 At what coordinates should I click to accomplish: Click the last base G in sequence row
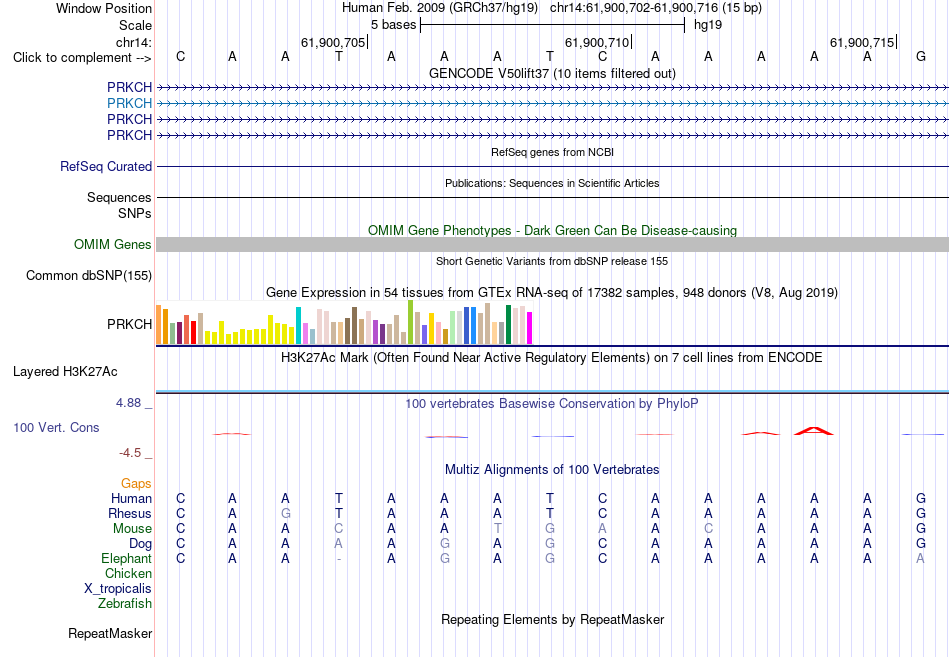pyautogui.click(x=921, y=57)
